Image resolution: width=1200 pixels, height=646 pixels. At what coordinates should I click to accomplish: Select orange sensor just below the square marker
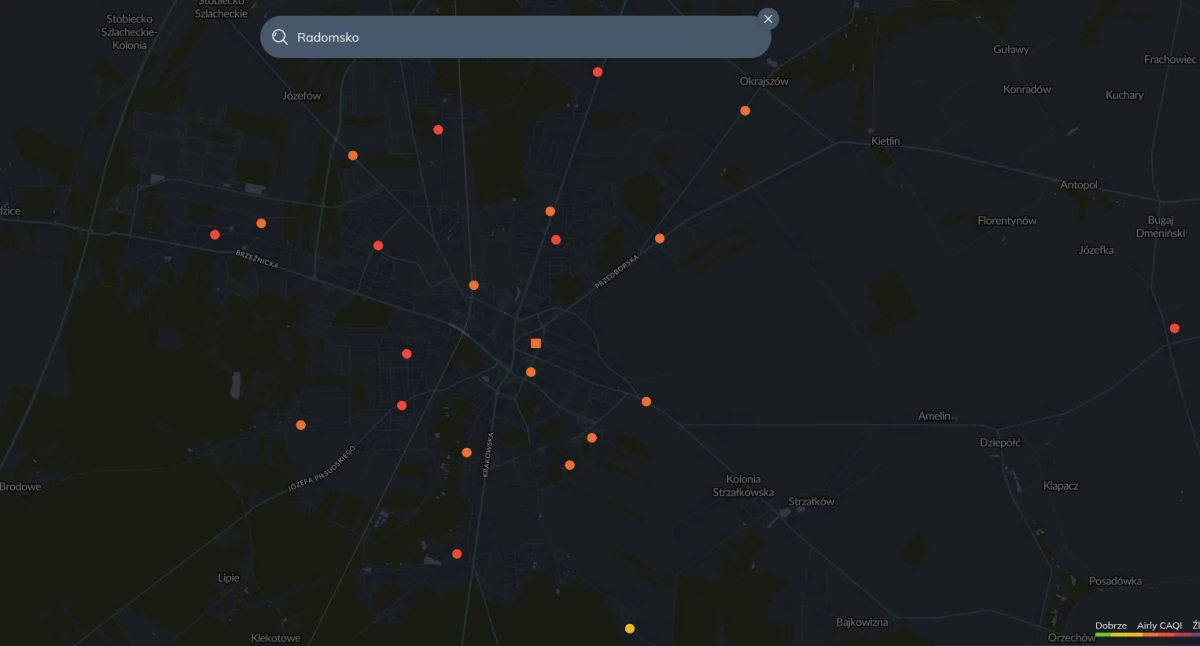[x=531, y=372]
